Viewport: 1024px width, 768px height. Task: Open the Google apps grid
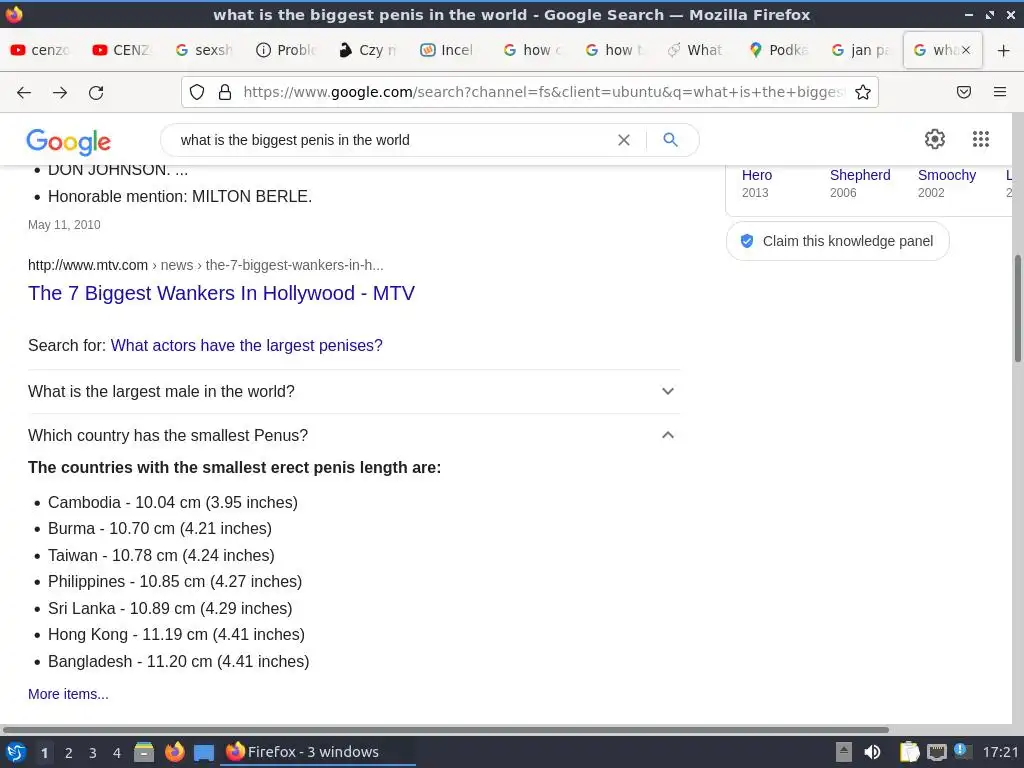pyautogui.click(x=980, y=139)
